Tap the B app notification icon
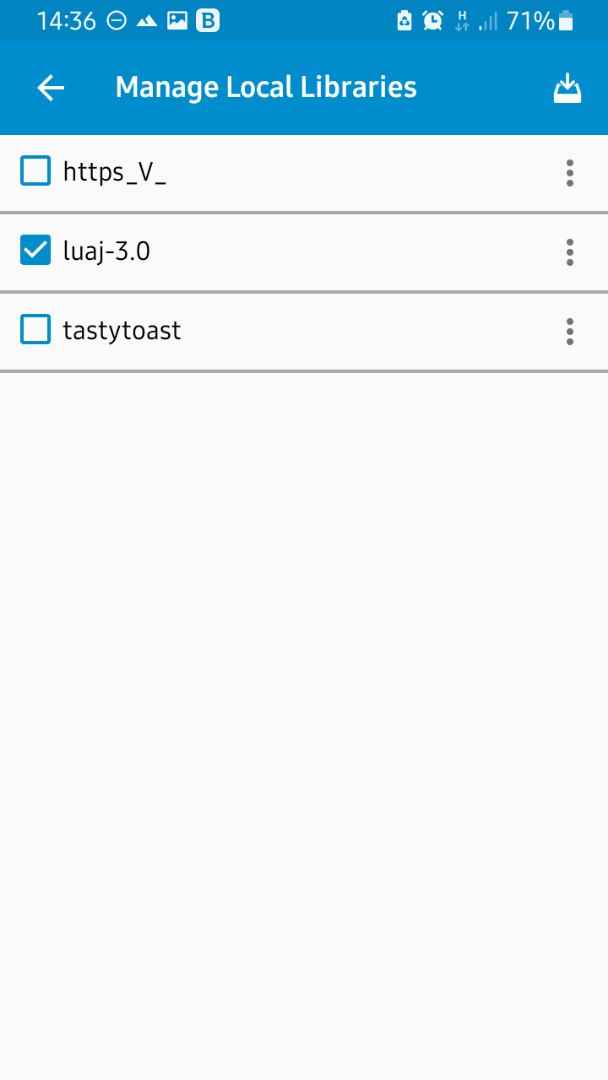This screenshot has height=1080, width=608. (207, 21)
